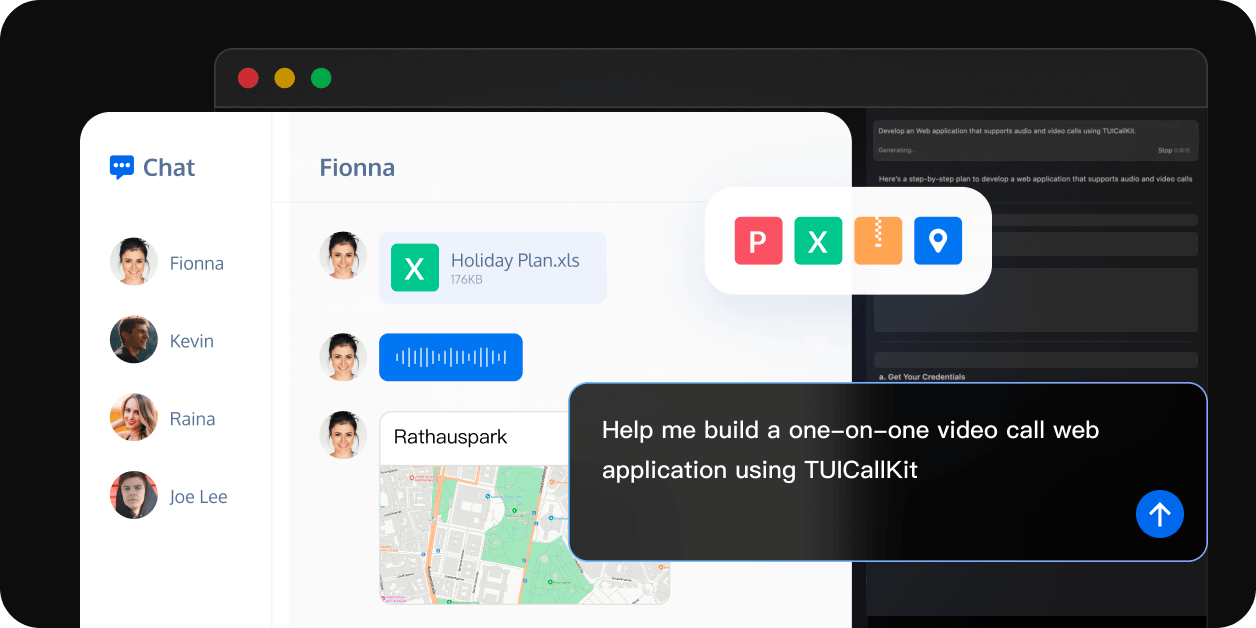This screenshot has height=628, width=1256.
Task: Click Stop to halt generating
Action: 1165,151
